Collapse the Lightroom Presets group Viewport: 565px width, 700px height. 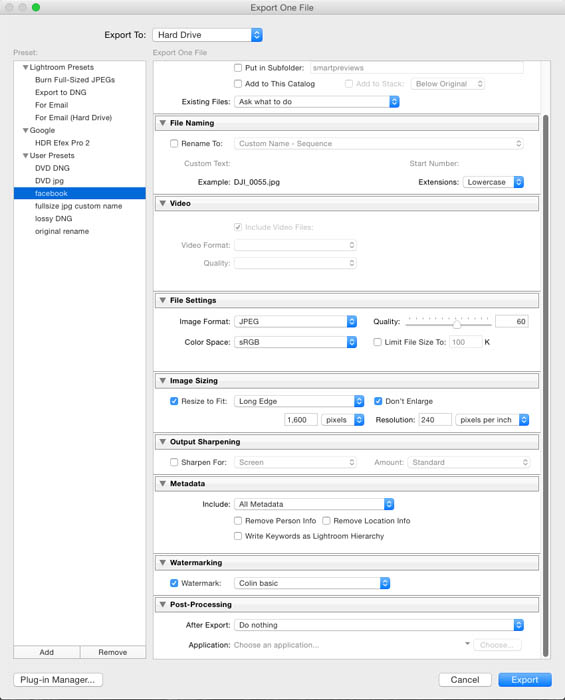coord(25,67)
